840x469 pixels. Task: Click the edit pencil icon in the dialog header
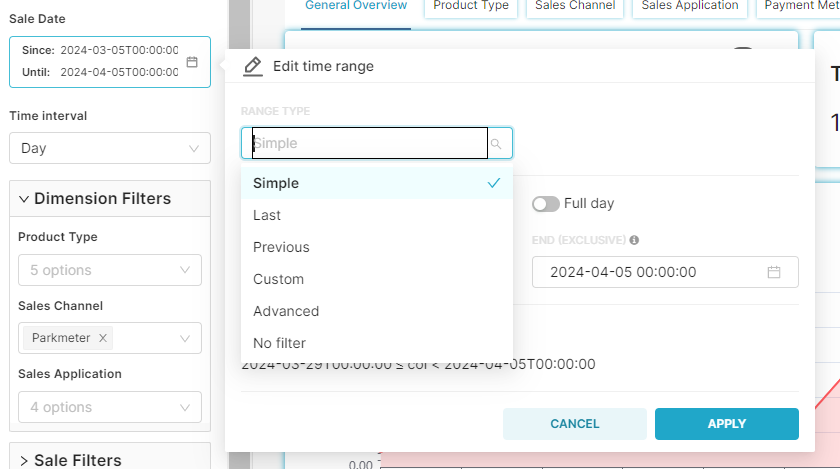253,66
